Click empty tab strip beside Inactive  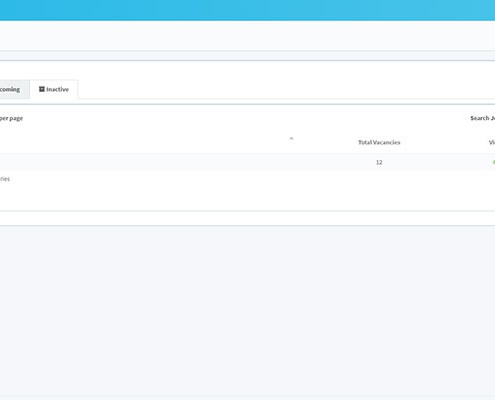(286, 89)
